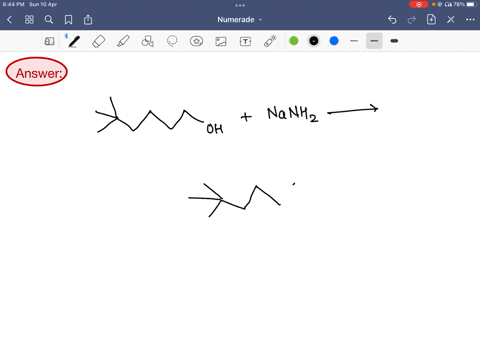
Task: Open the share export menu
Action: [88, 20]
